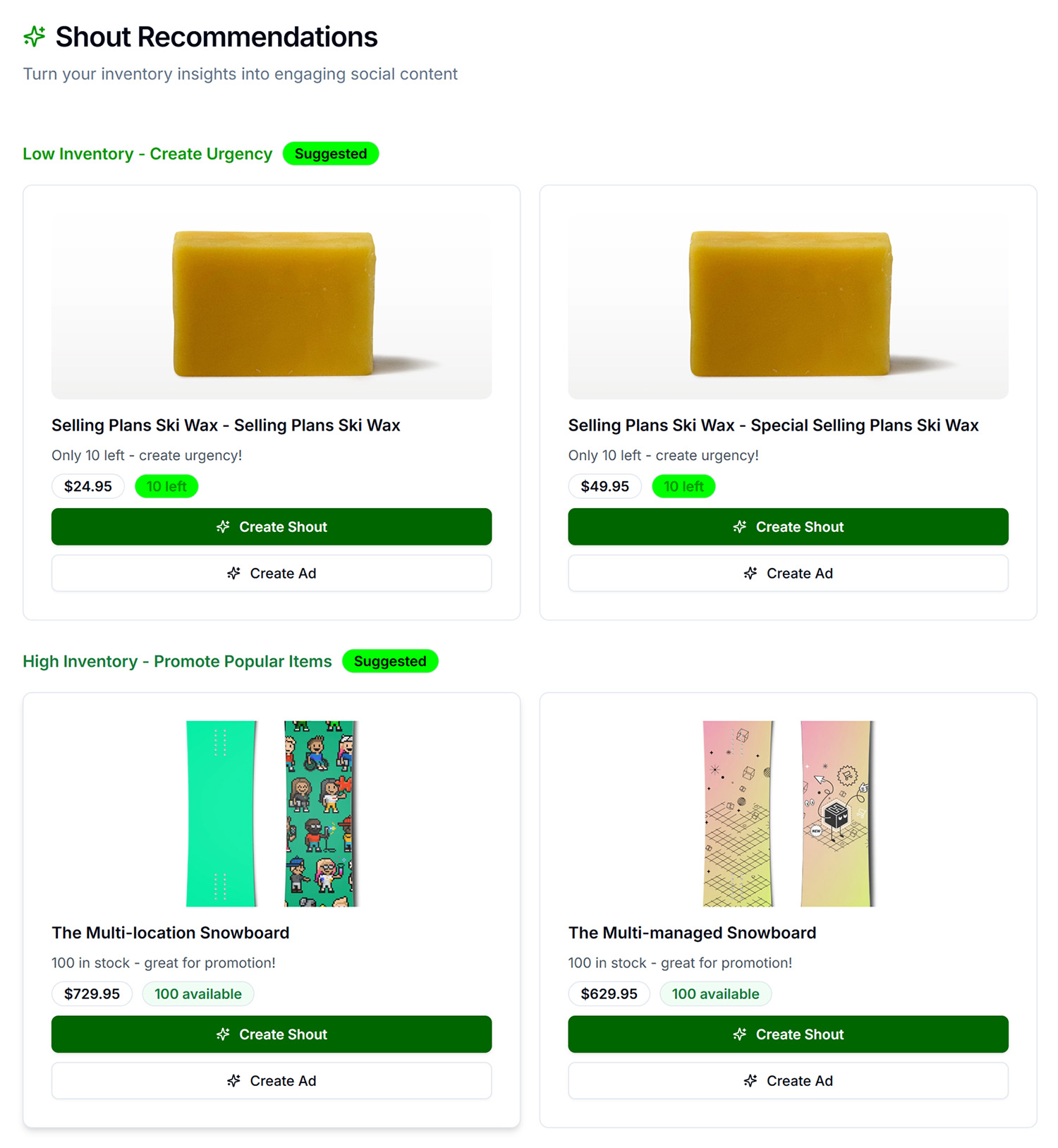Click the sparkle icon beside Shout Recommendations title
The image size is (1058, 1148).
click(33, 37)
